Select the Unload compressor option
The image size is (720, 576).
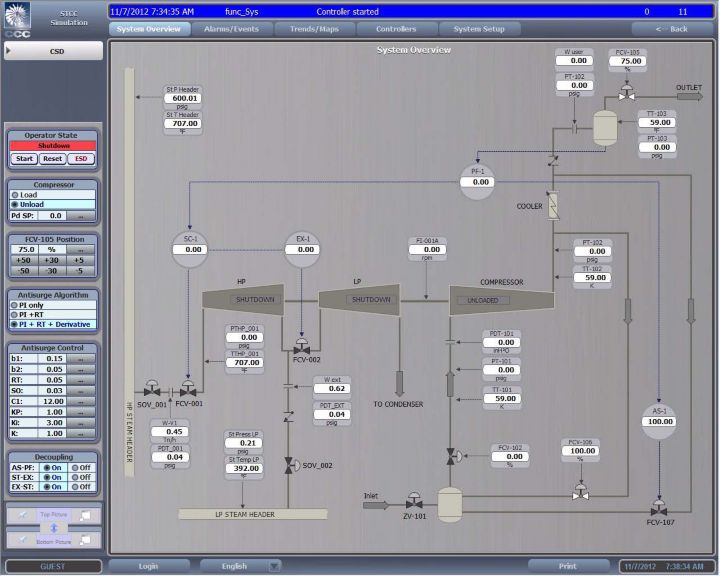[52, 204]
